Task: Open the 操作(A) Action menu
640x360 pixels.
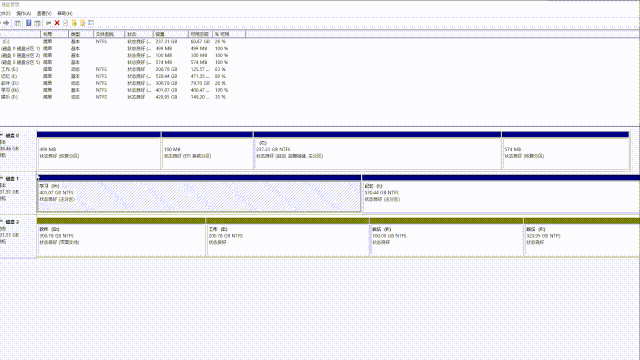Action: (x=23, y=13)
